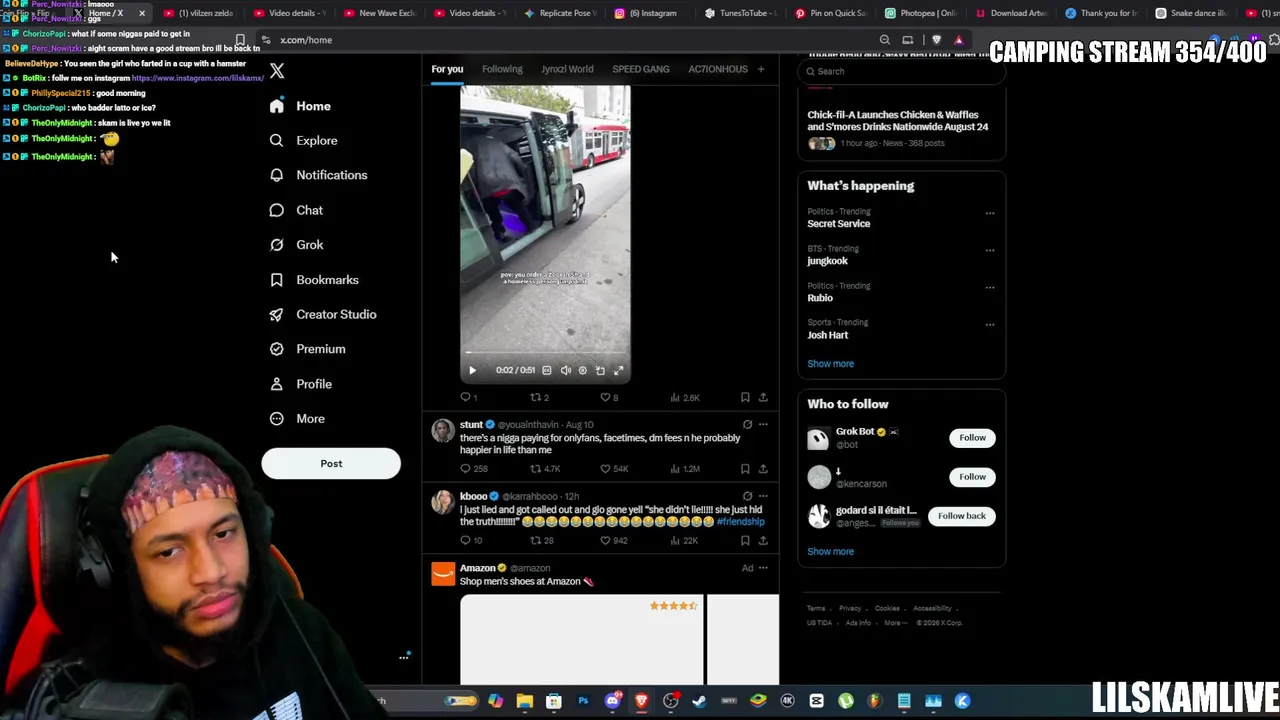This screenshot has width=1280, height=720.
Task: Click the X Search input field
Action: [901, 71]
